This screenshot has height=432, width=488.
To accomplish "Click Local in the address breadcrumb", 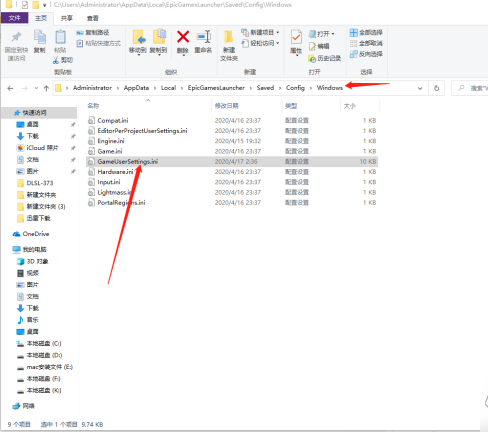I will coord(168,88).
